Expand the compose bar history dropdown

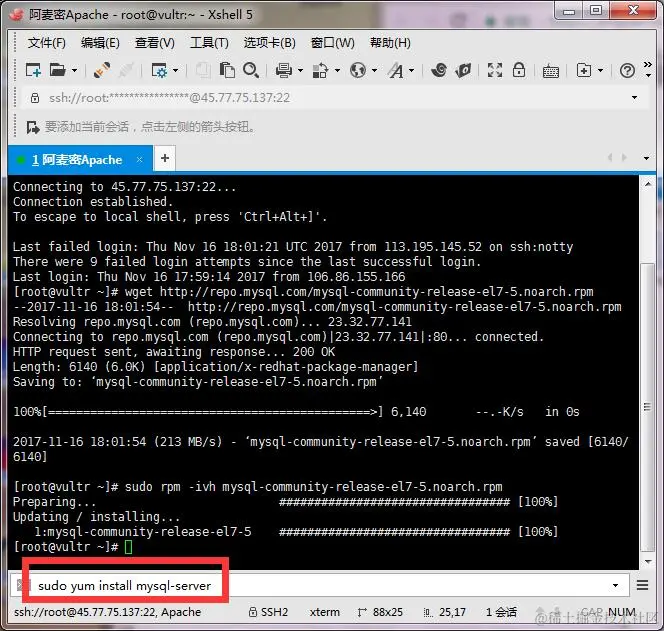click(x=615, y=585)
